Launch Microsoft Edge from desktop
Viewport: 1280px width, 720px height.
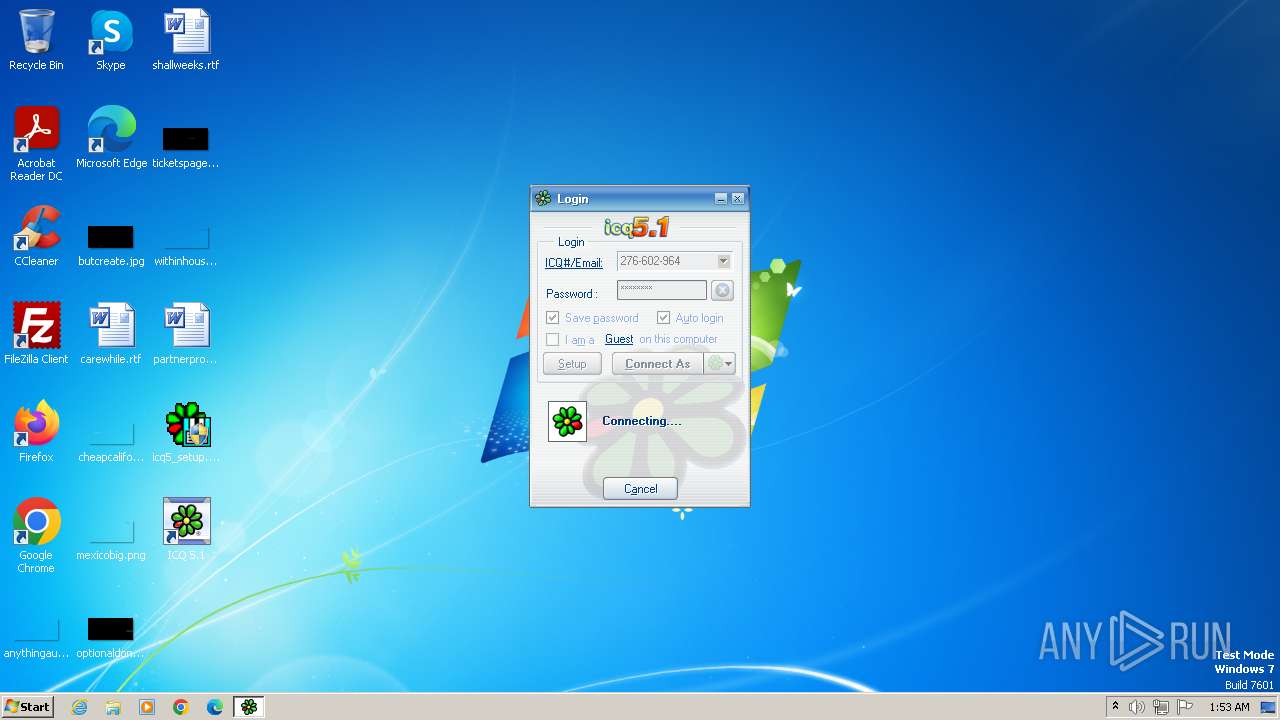click(111, 138)
